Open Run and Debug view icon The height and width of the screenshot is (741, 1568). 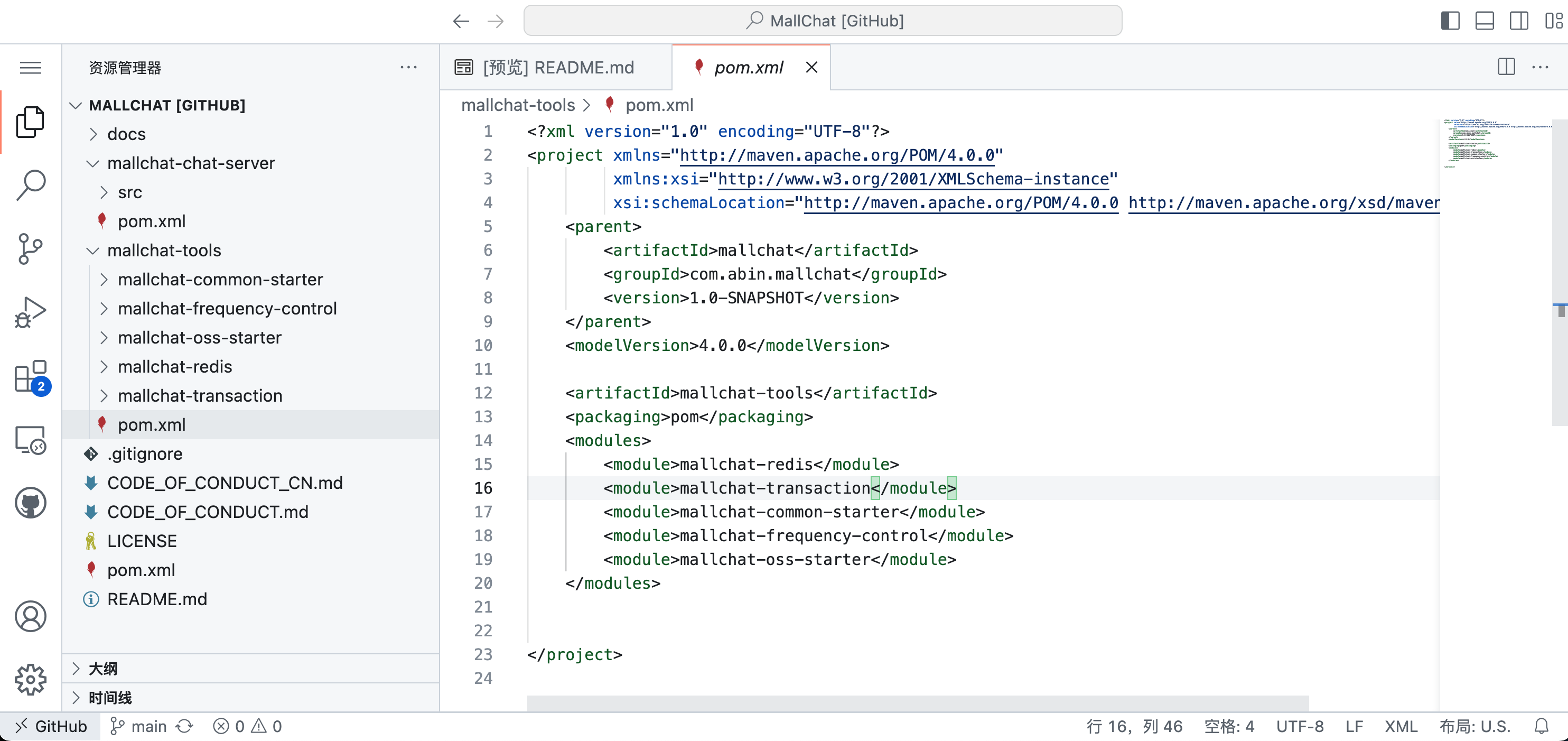pyautogui.click(x=31, y=312)
